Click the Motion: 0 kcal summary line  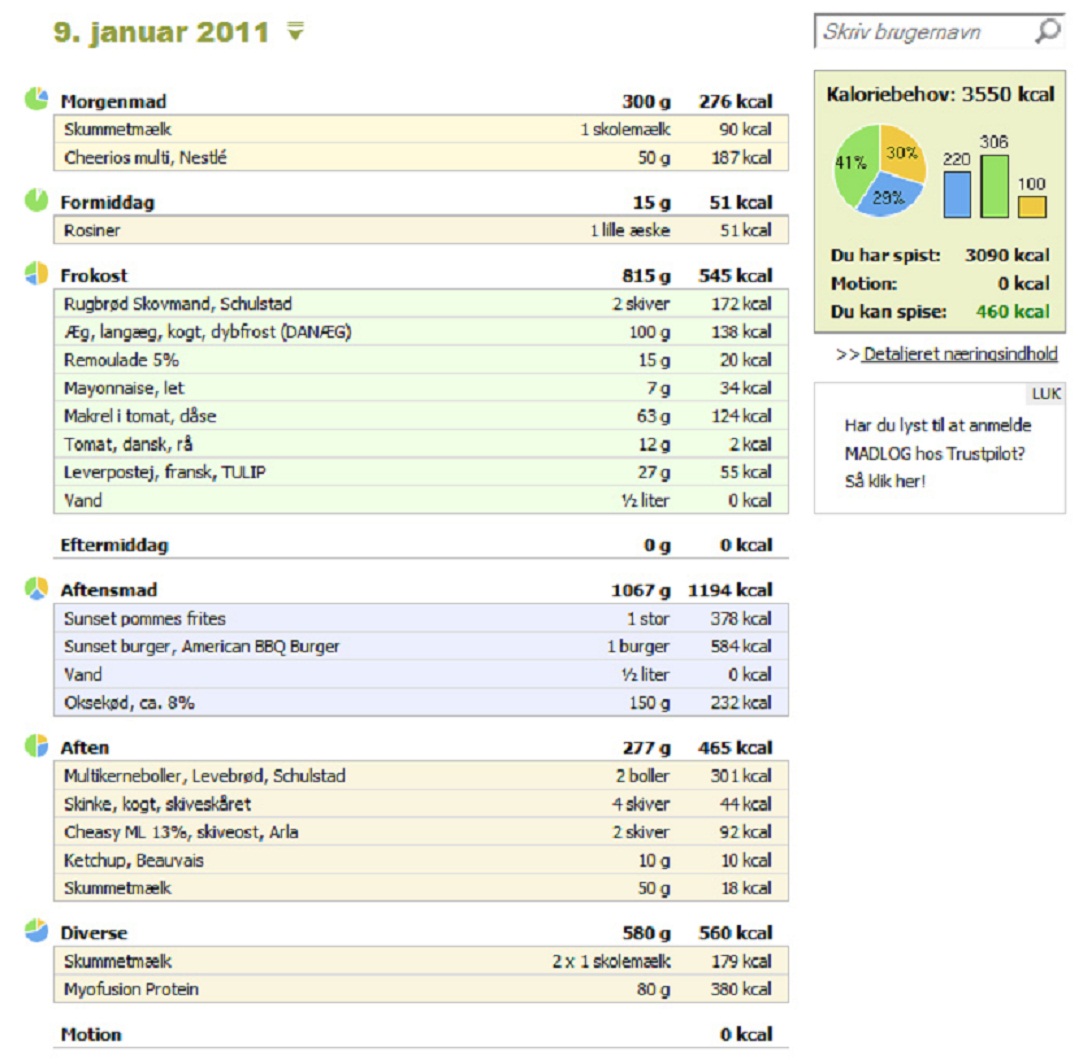[940, 284]
